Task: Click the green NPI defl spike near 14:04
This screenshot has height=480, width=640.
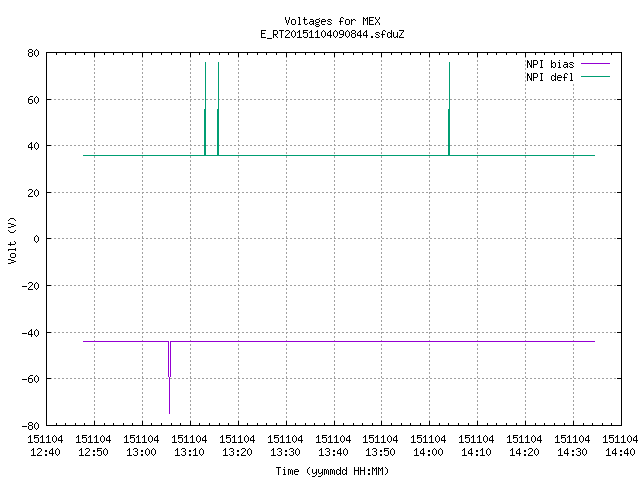Action: point(449,109)
